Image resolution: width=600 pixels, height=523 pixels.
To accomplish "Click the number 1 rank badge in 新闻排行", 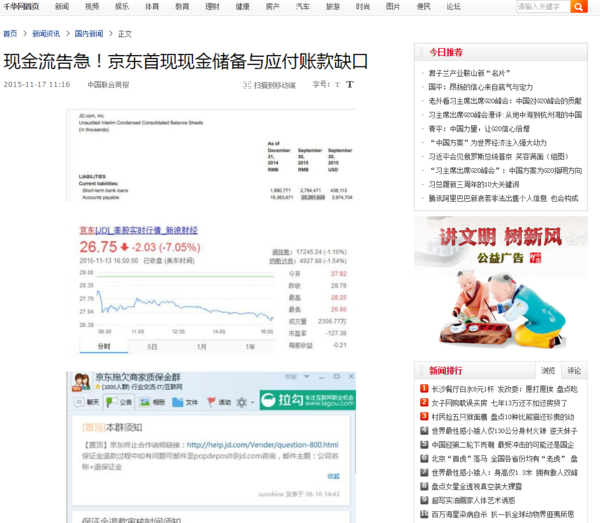I will click(424, 388).
